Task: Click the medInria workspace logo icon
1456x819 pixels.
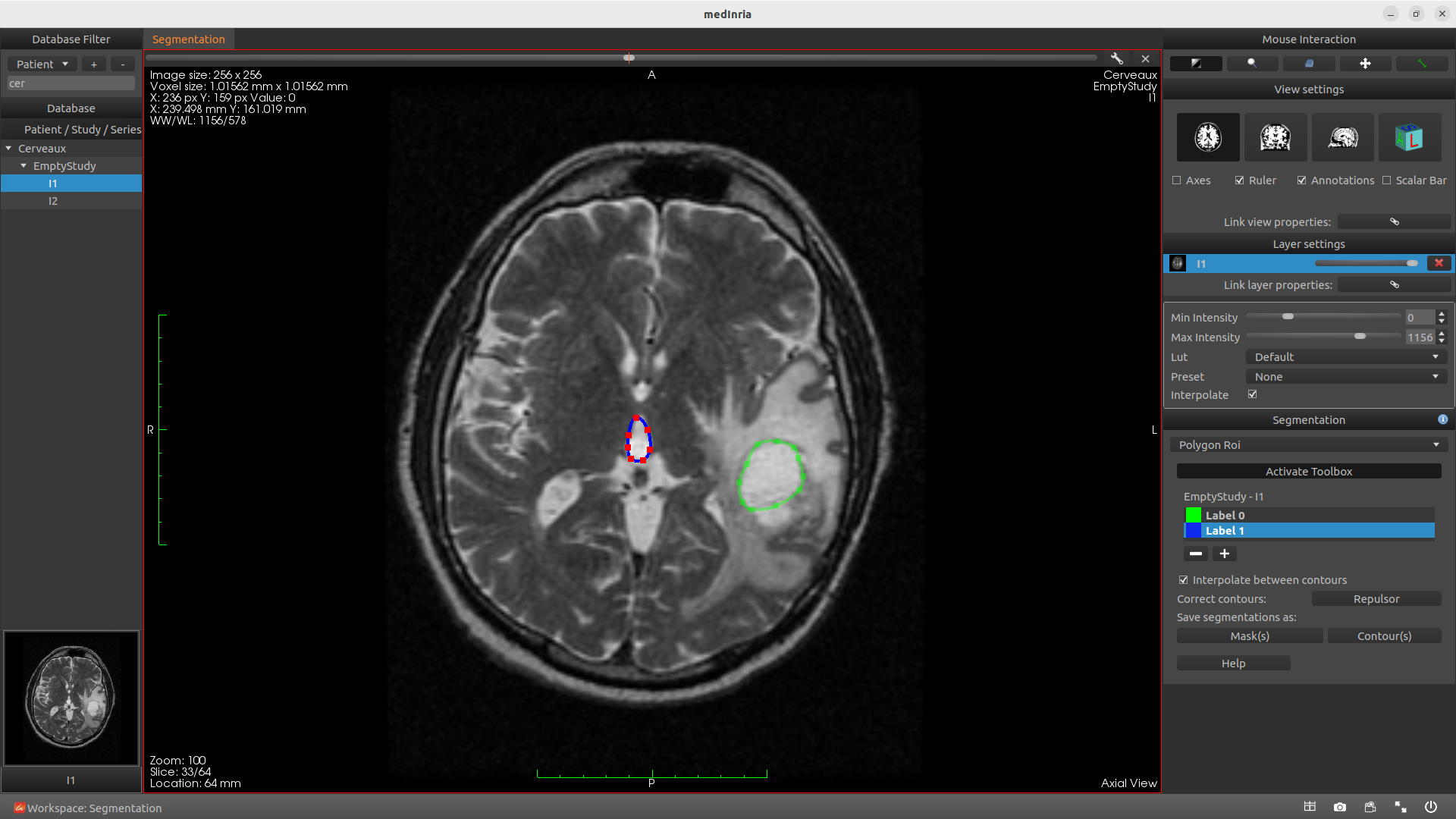Action: click(x=20, y=808)
